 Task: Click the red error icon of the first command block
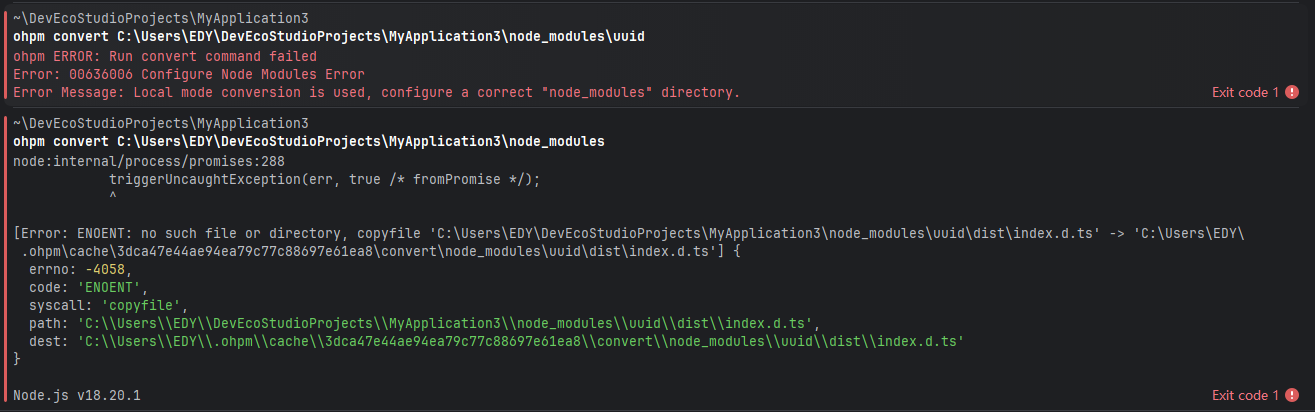coord(1292,92)
